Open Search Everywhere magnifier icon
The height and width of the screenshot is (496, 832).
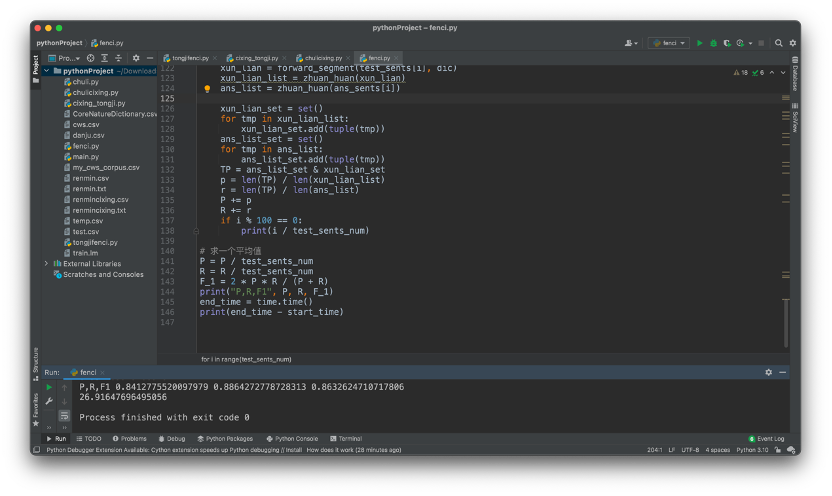(x=778, y=43)
